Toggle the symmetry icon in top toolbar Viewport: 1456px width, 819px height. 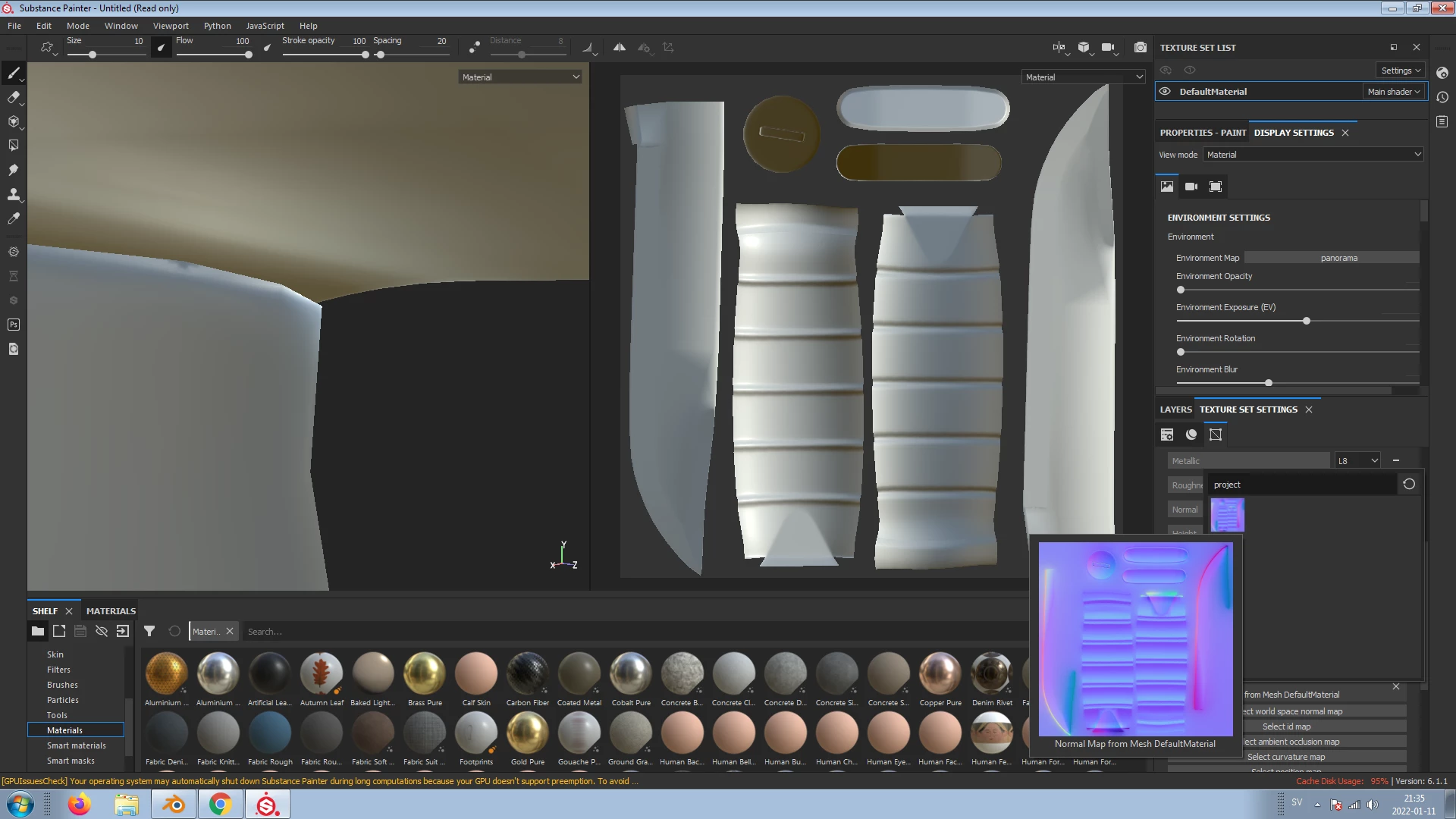(620, 47)
